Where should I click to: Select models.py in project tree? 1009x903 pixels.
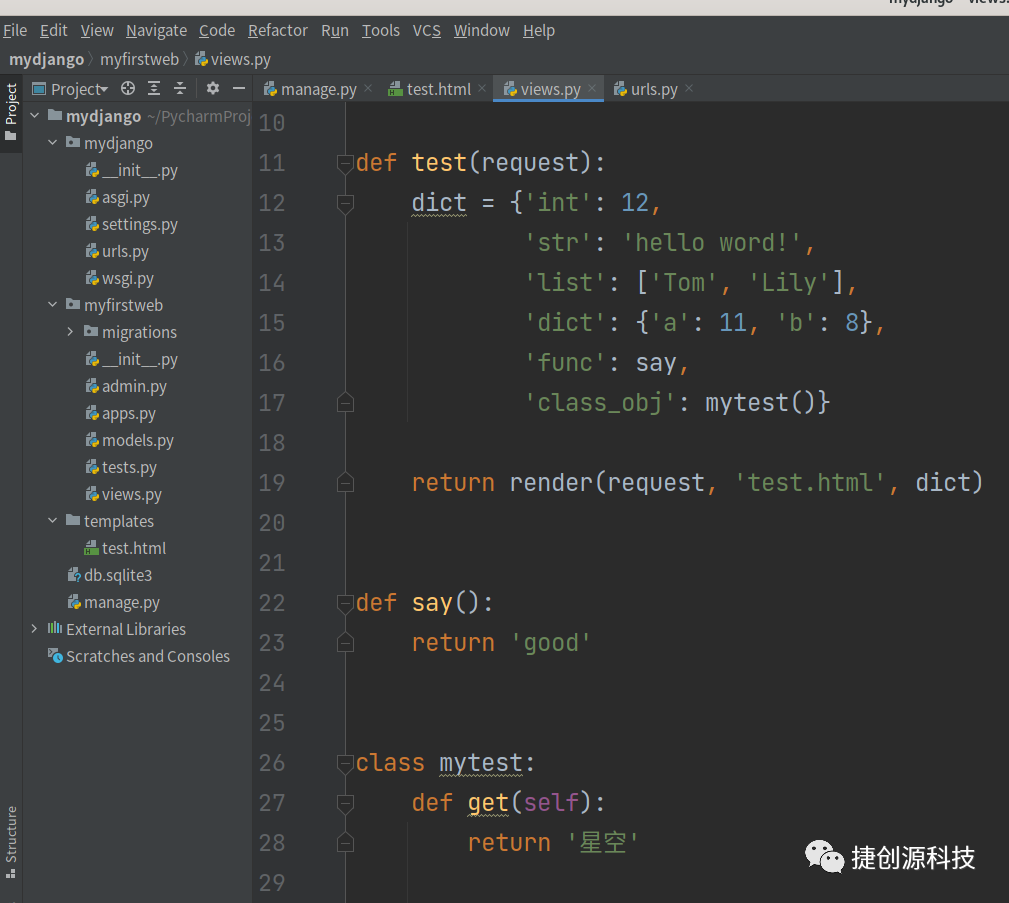pyautogui.click(x=130, y=440)
